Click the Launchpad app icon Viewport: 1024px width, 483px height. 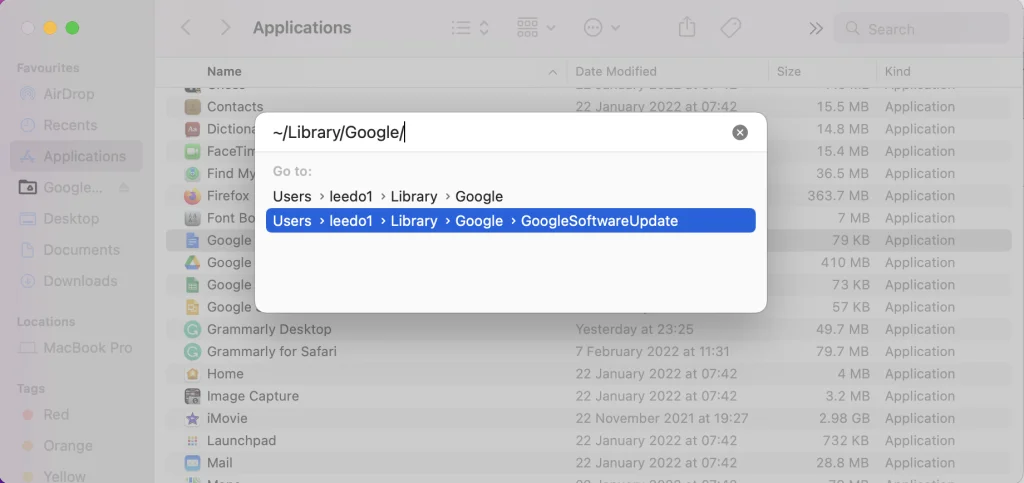point(192,441)
